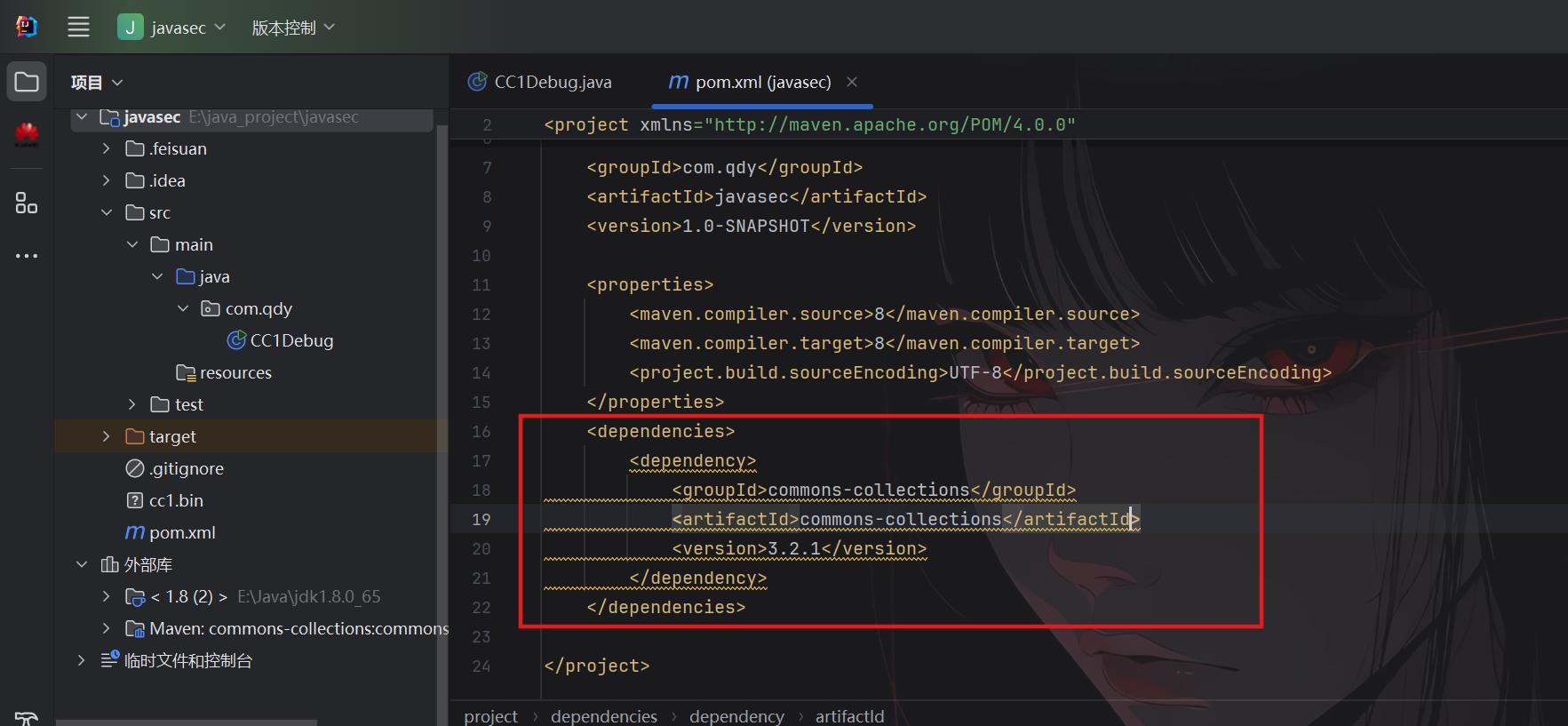Click the IntelliJ IDEA logo icon

pos(27,27)
